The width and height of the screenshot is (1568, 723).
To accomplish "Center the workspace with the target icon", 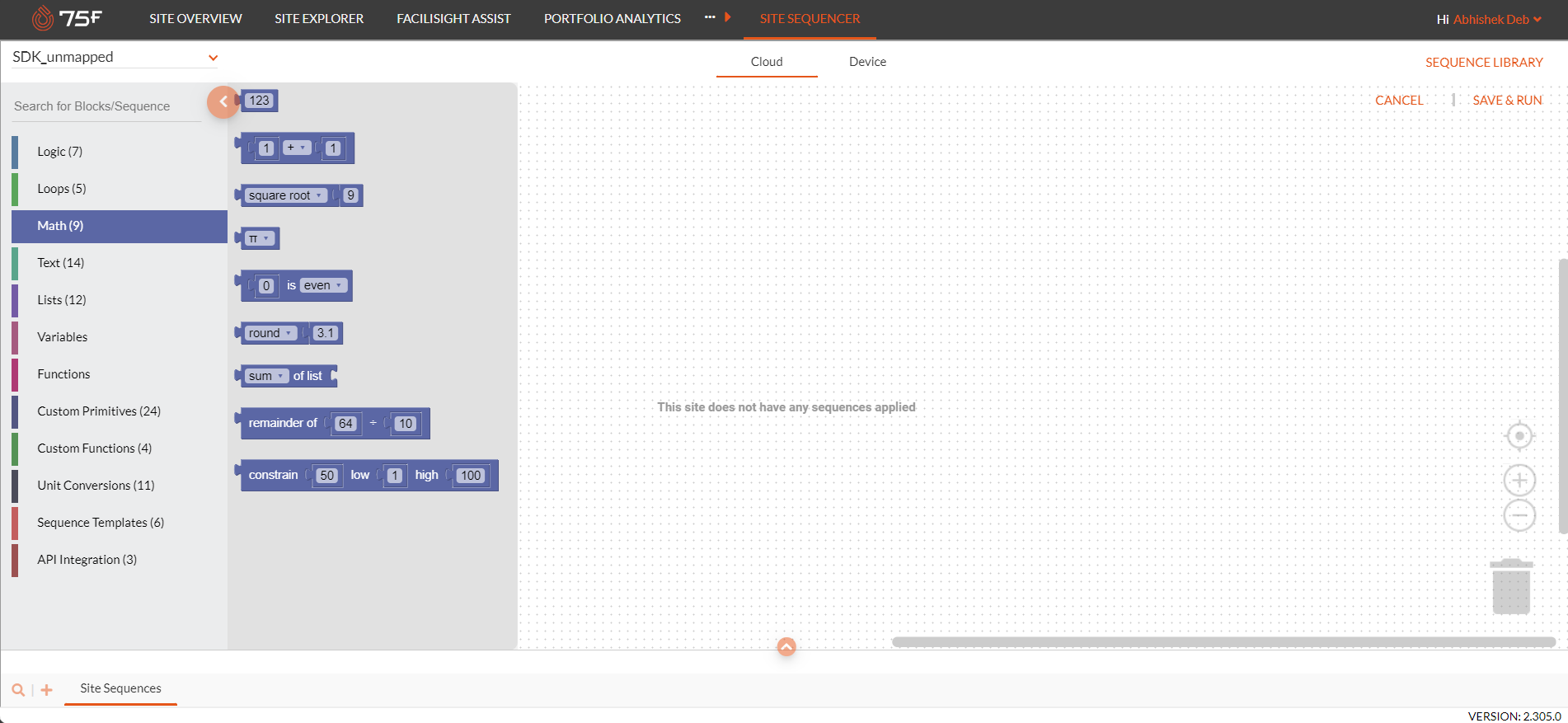I will 1519,435.
